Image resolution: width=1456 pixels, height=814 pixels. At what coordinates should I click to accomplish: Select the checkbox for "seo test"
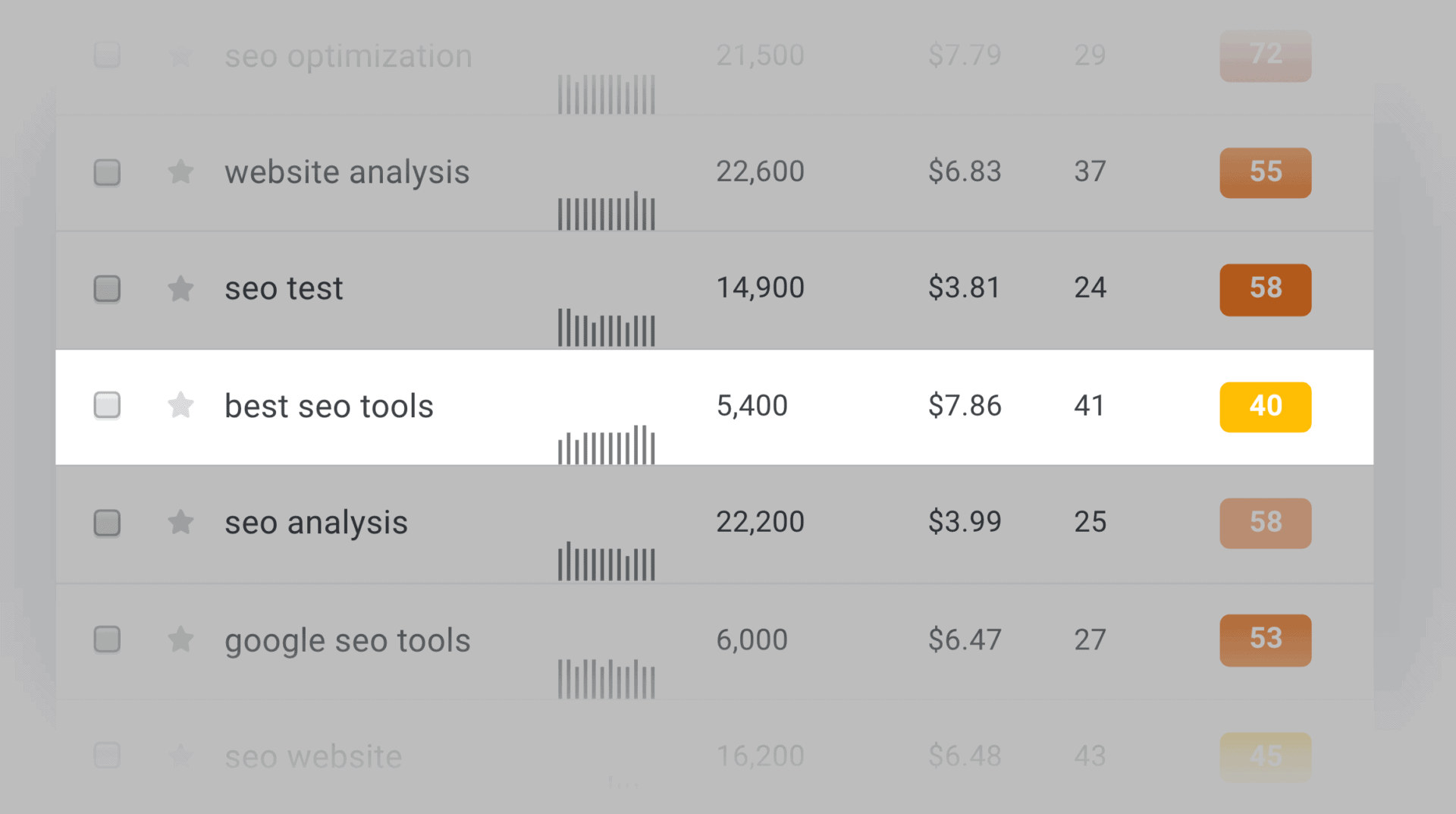coord(106,289)
